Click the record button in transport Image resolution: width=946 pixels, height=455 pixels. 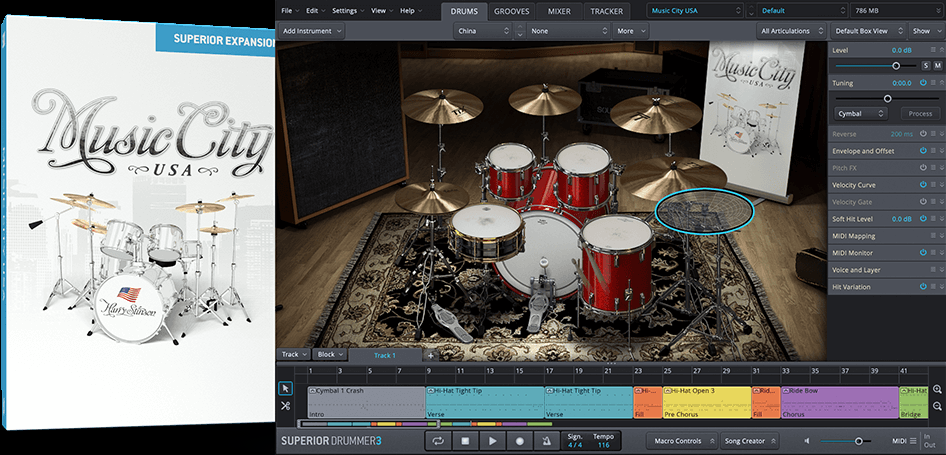[x=519, y=441]
